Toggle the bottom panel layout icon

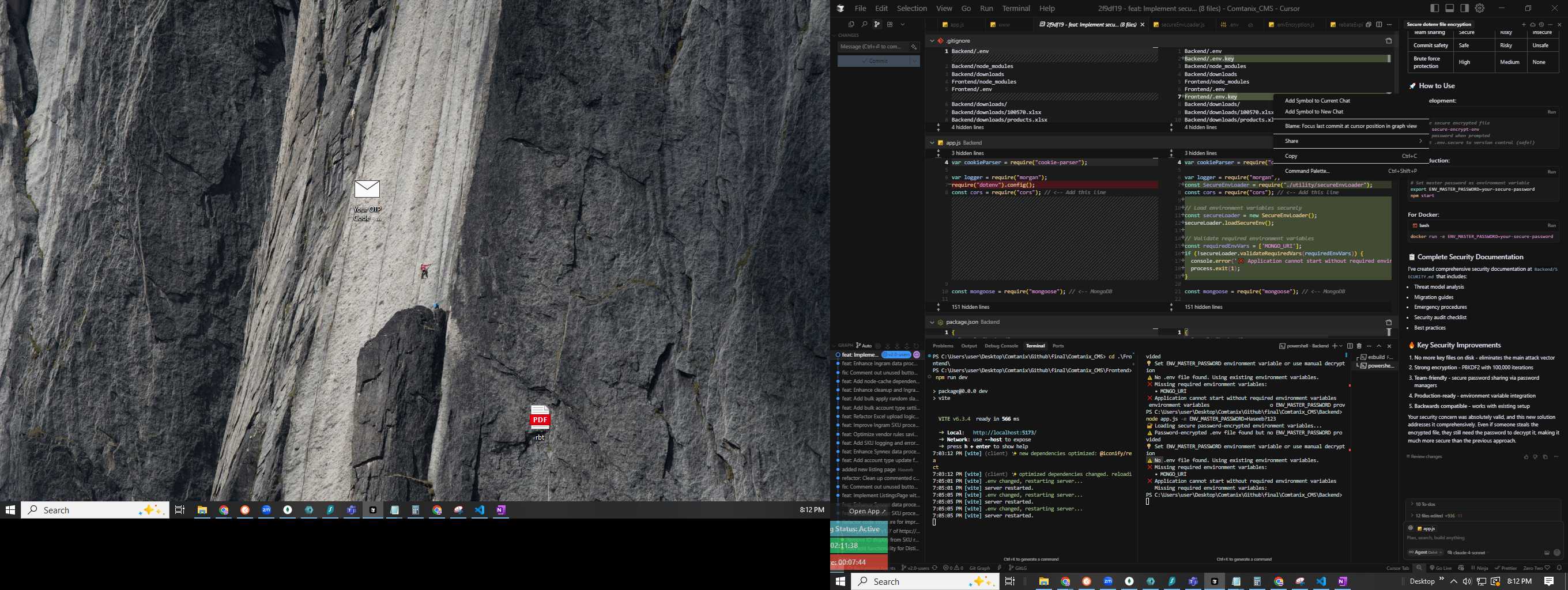(1450, 8)
